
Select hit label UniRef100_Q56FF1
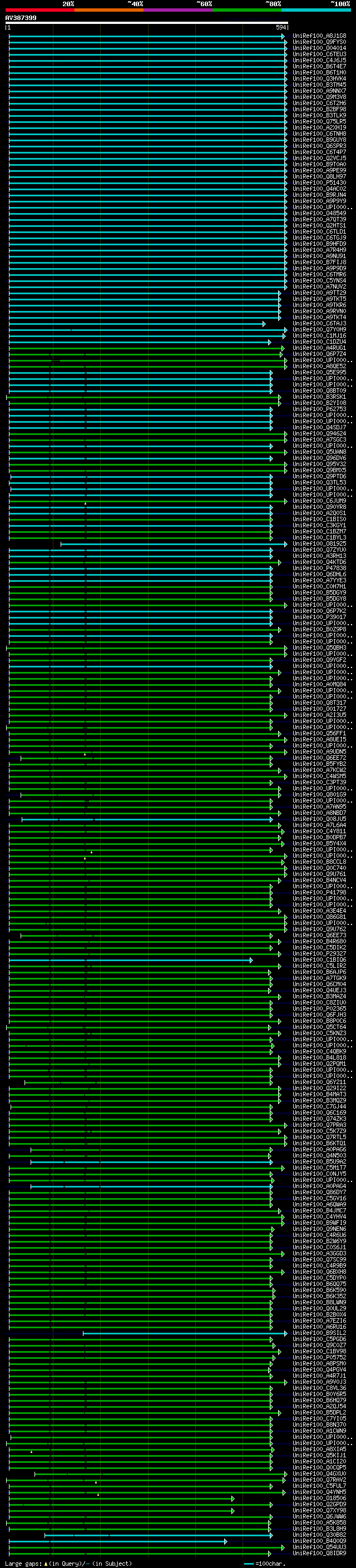coord(319,734)
